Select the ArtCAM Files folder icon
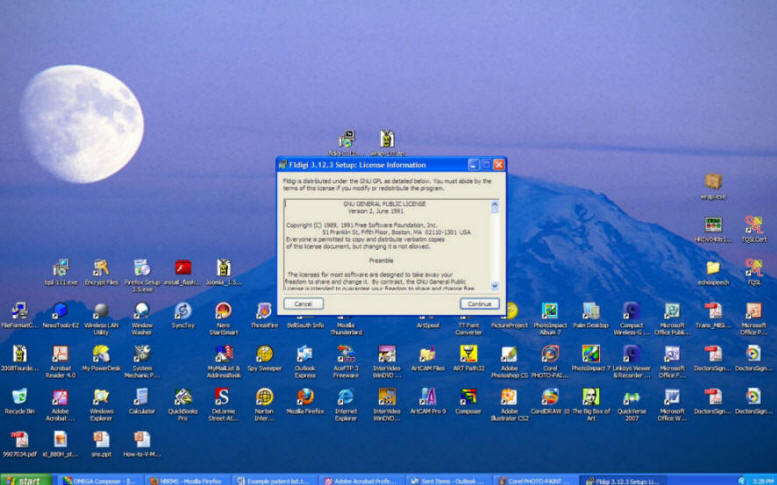Viewport: 777px width, 485px height. point(428,359)
